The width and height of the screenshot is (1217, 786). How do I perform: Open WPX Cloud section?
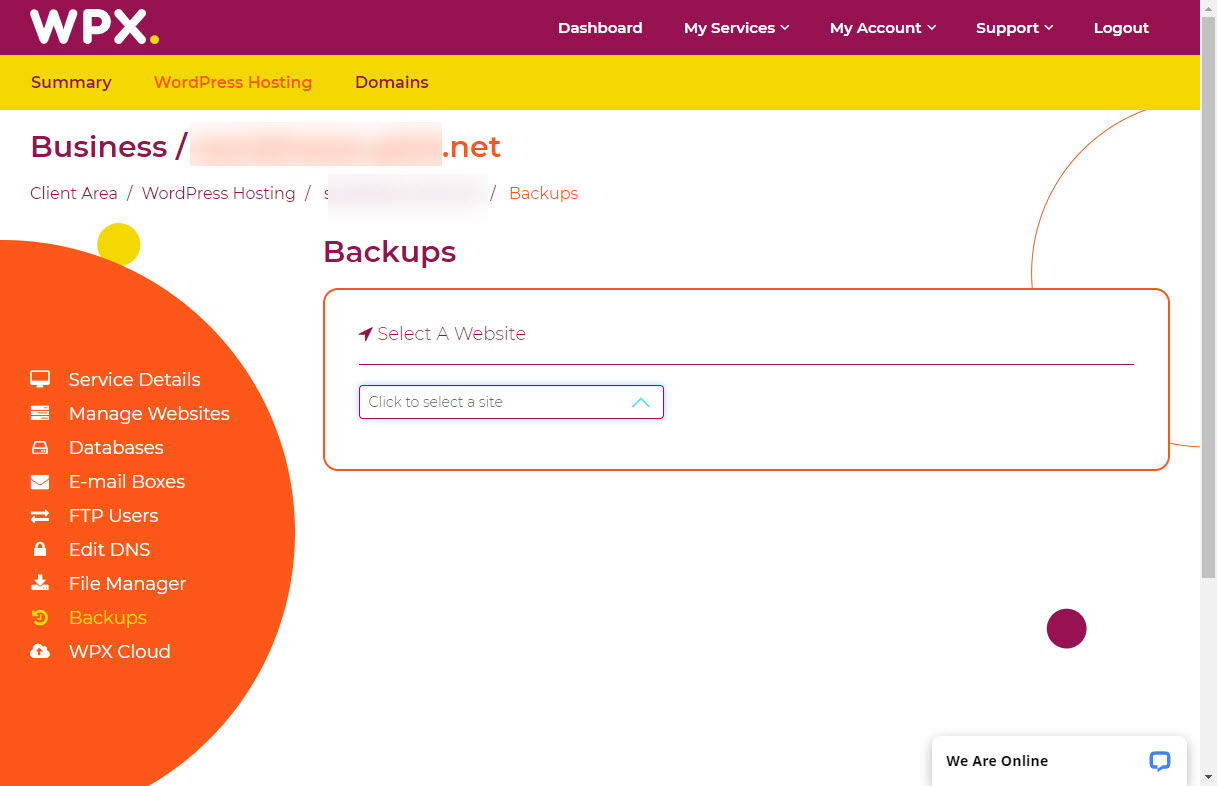pos(120,651)
